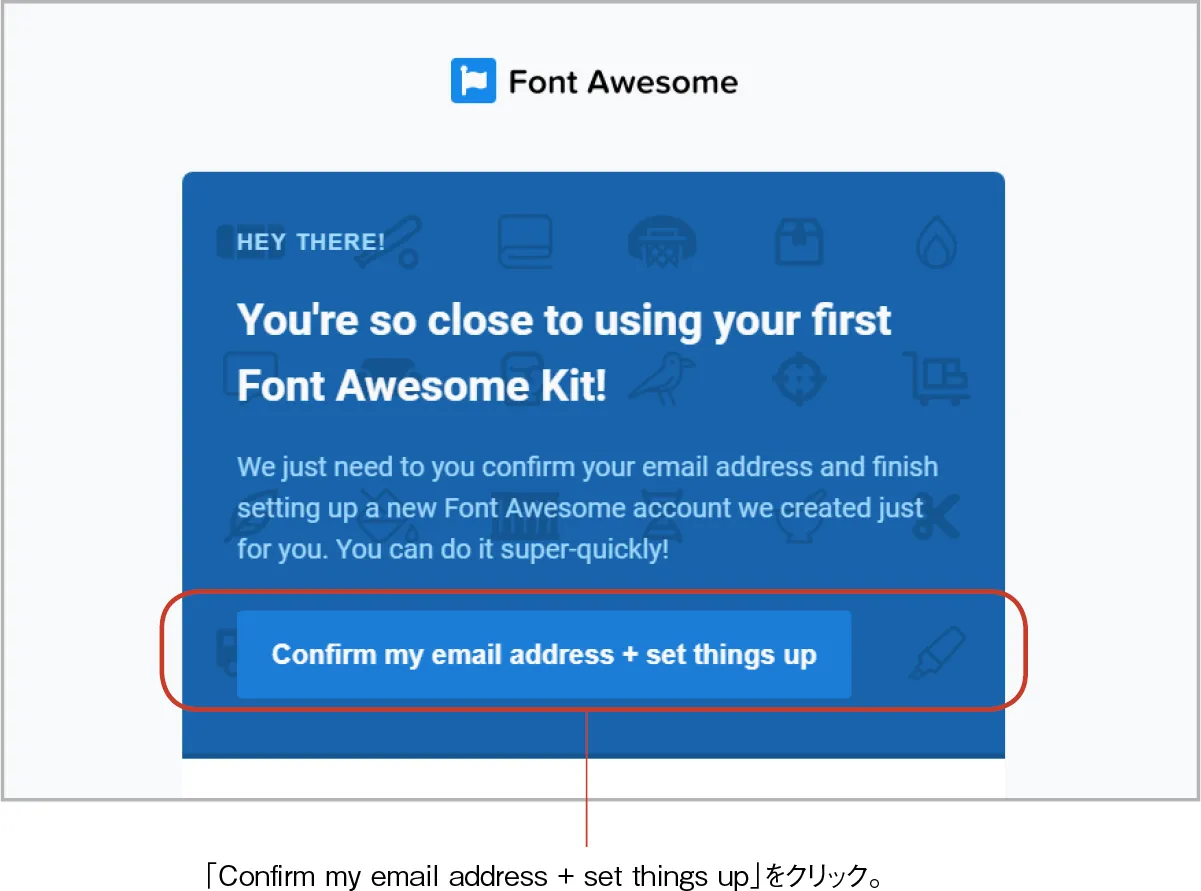
Task: Click the Font Awesome flag logo icon
Action: coord(471,80)
